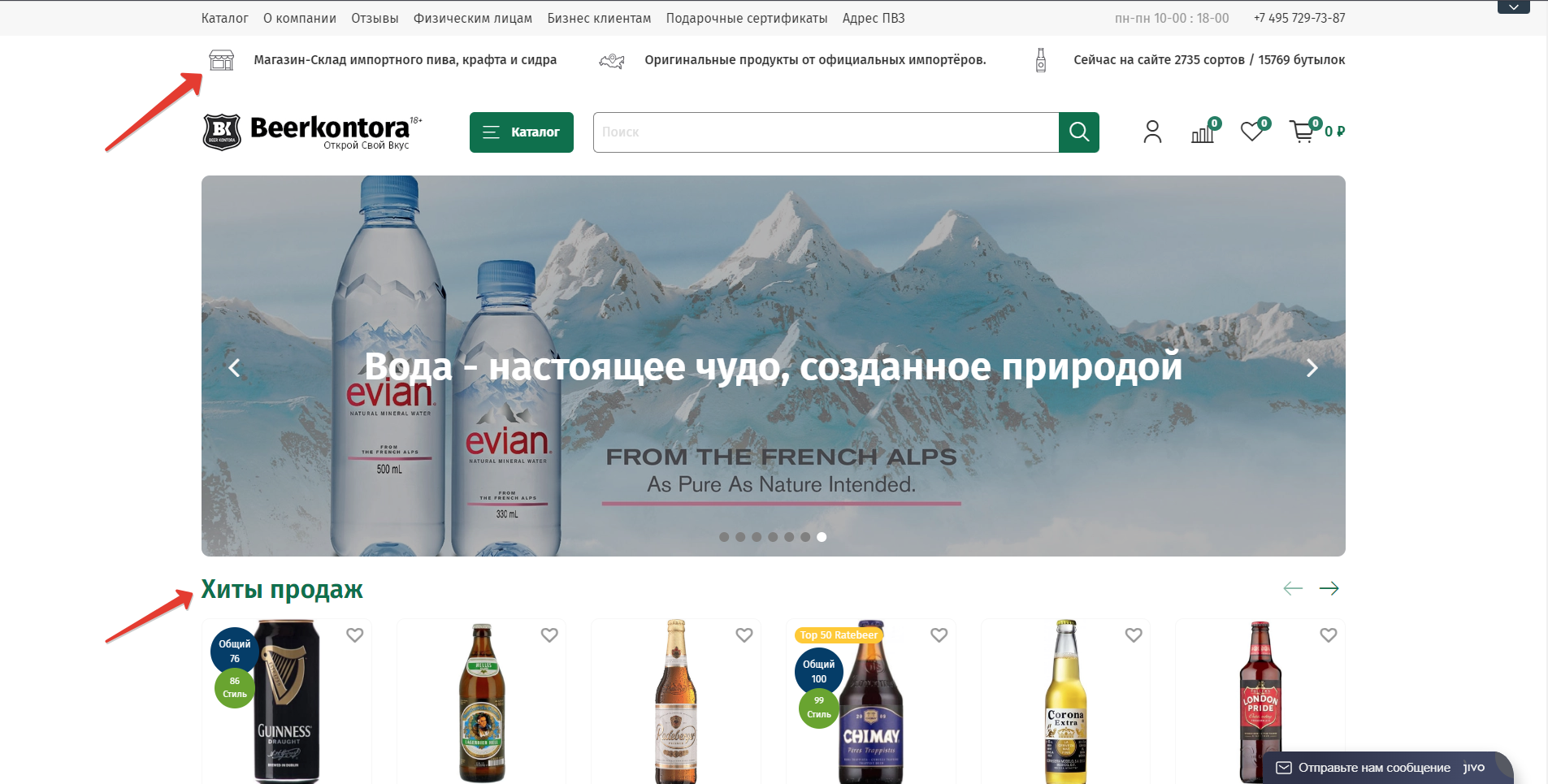Call the phone number +7 495 729-73-87
This screenshot has height=784, width=1548.
1299,18
